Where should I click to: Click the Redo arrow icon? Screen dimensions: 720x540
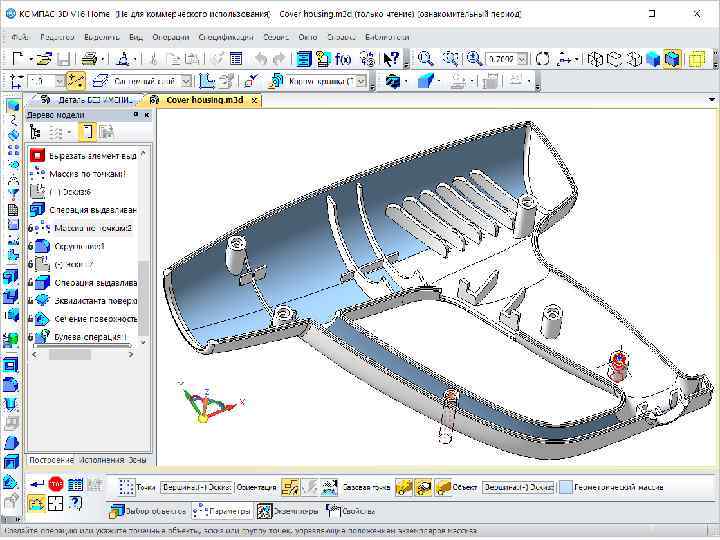[x=279, y=59]
